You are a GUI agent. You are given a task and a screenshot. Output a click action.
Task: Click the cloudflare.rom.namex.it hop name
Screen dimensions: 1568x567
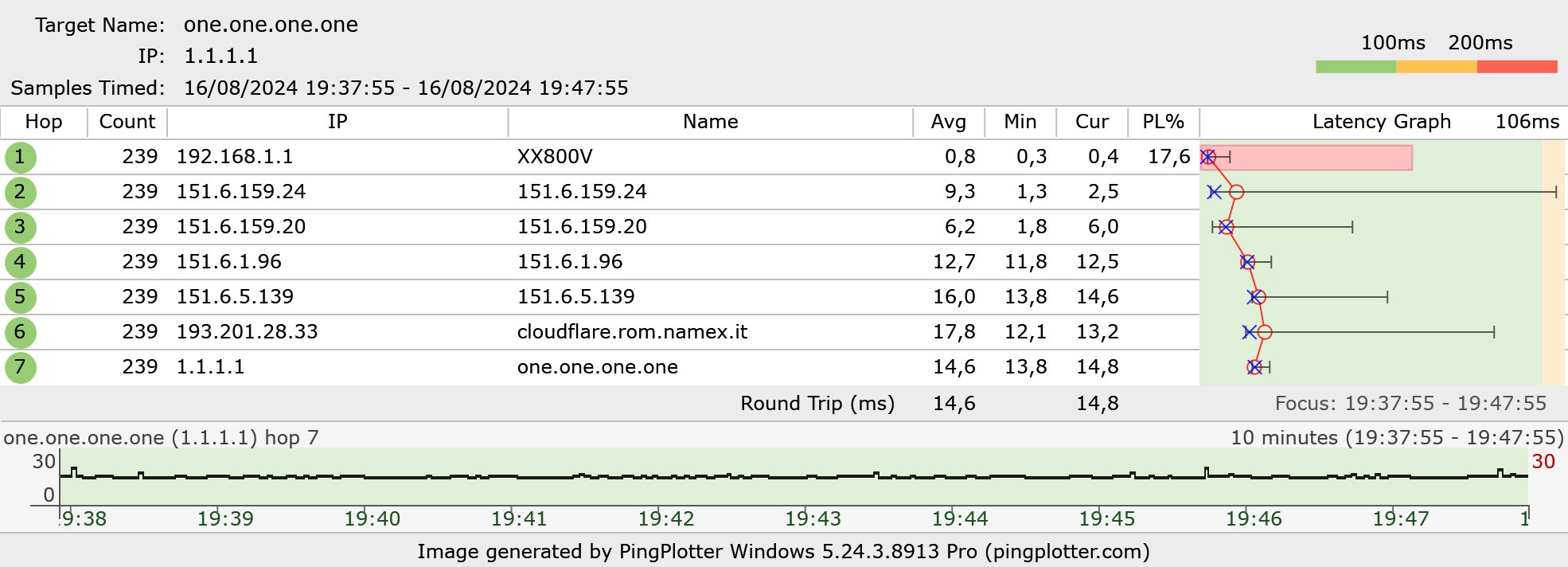click(x=632, y=332)
